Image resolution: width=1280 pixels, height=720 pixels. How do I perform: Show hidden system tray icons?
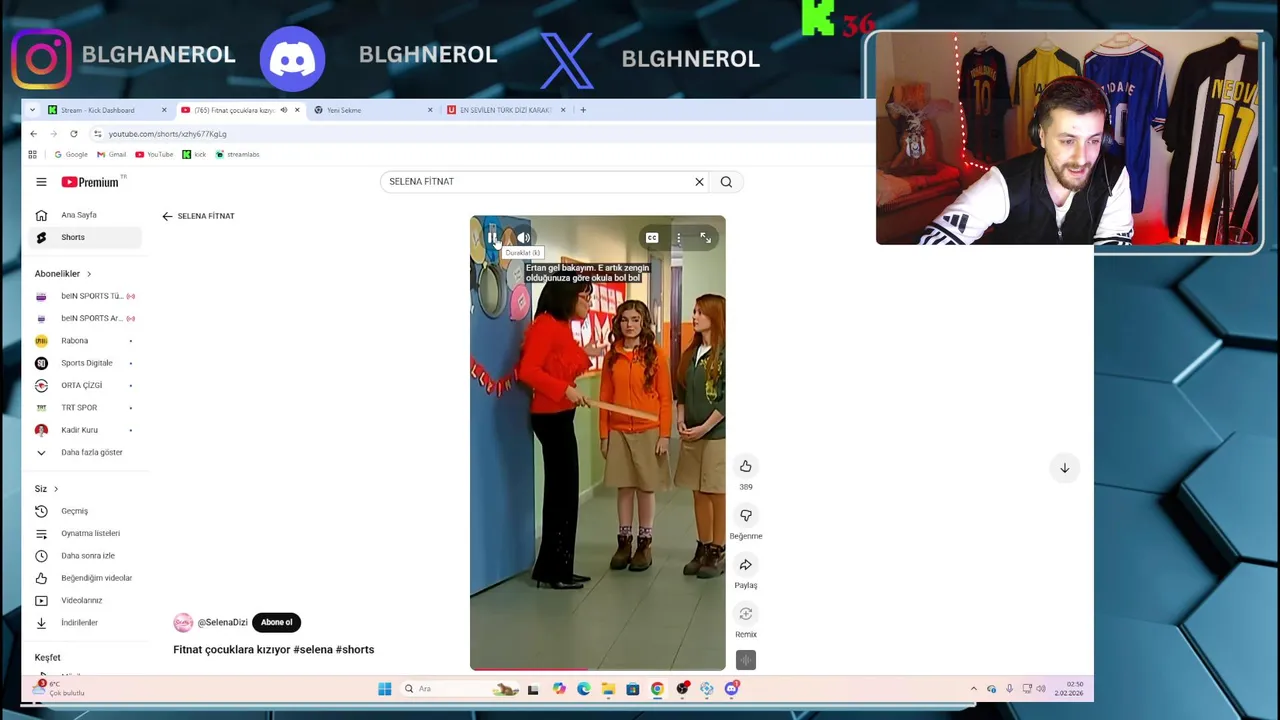pyautogui.click(x=973, y=689)
